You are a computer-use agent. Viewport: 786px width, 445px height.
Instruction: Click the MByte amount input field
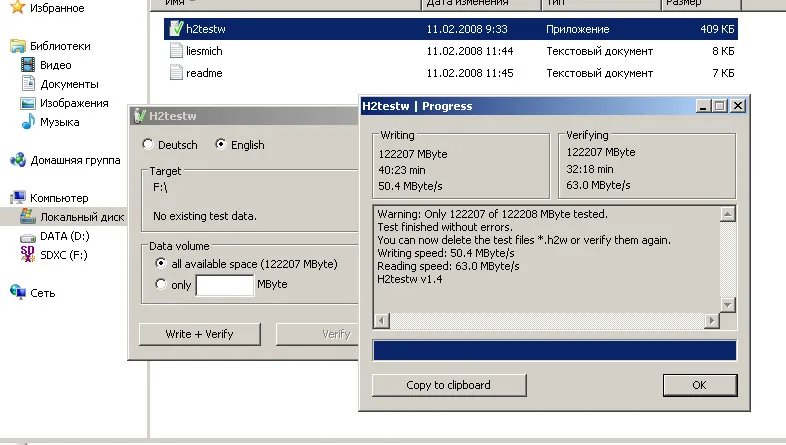225,285
